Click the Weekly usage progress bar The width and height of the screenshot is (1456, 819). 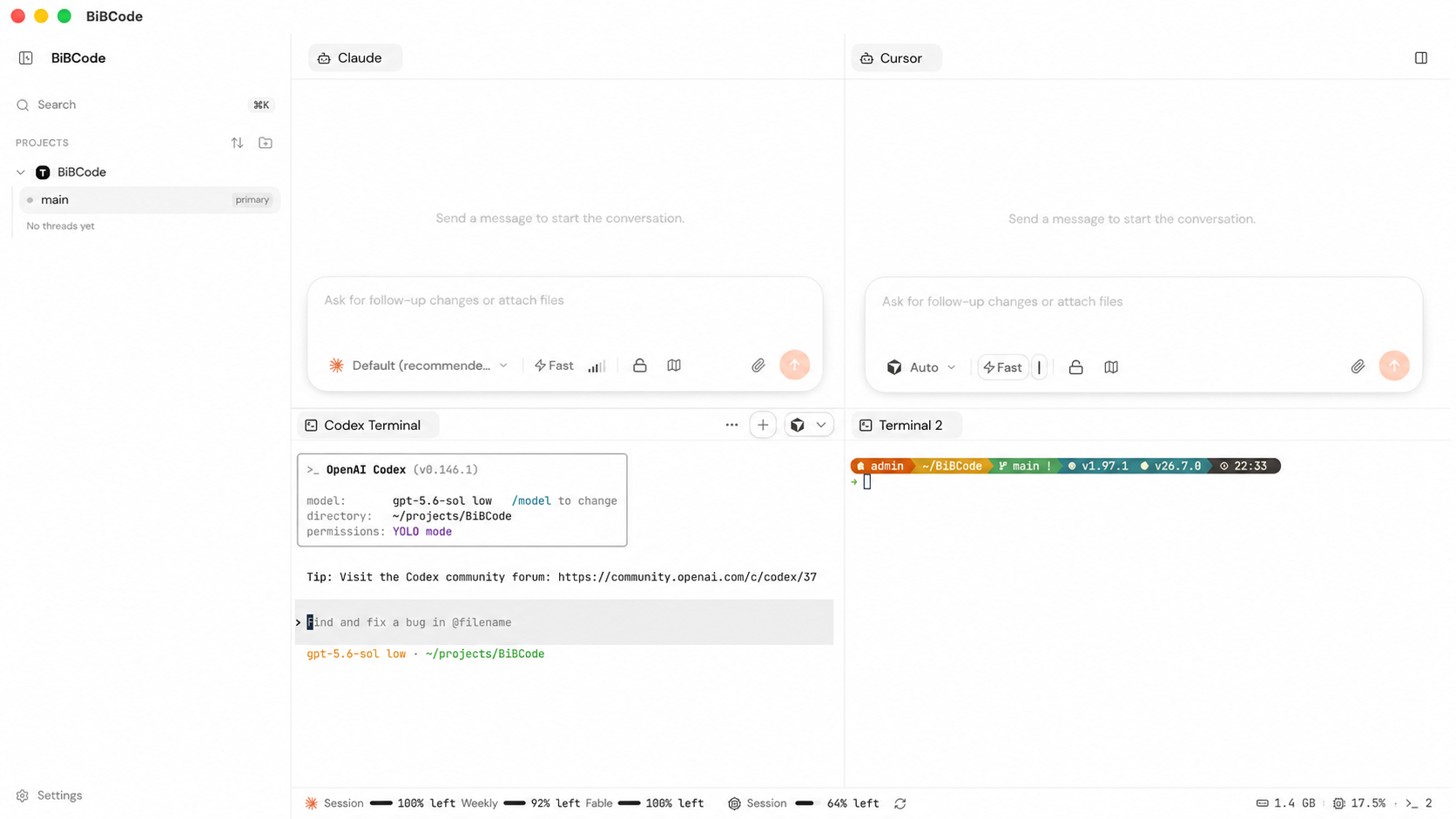click(x=514, y=803)
